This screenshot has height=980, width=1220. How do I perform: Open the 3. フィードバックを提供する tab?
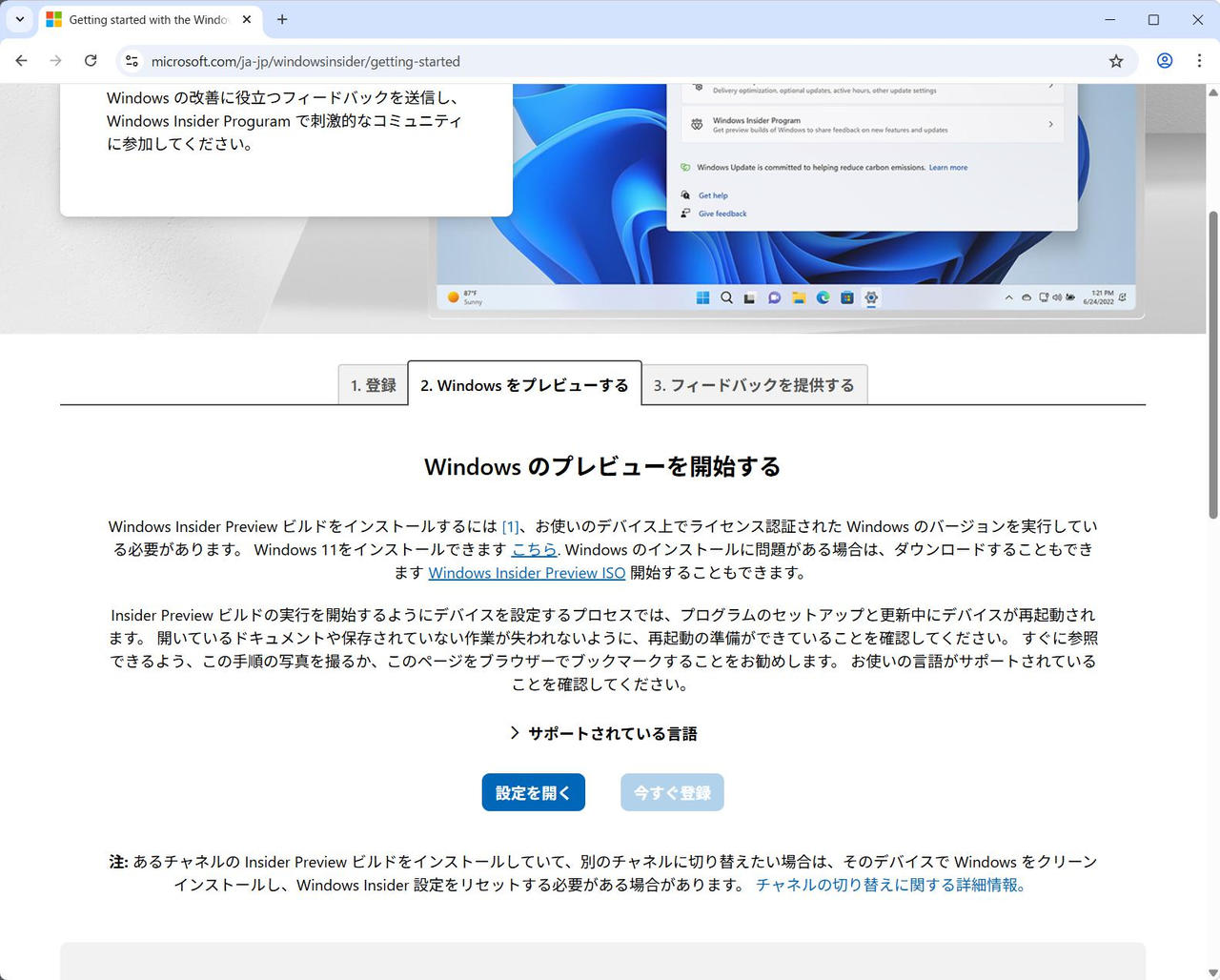pos(754,385)
